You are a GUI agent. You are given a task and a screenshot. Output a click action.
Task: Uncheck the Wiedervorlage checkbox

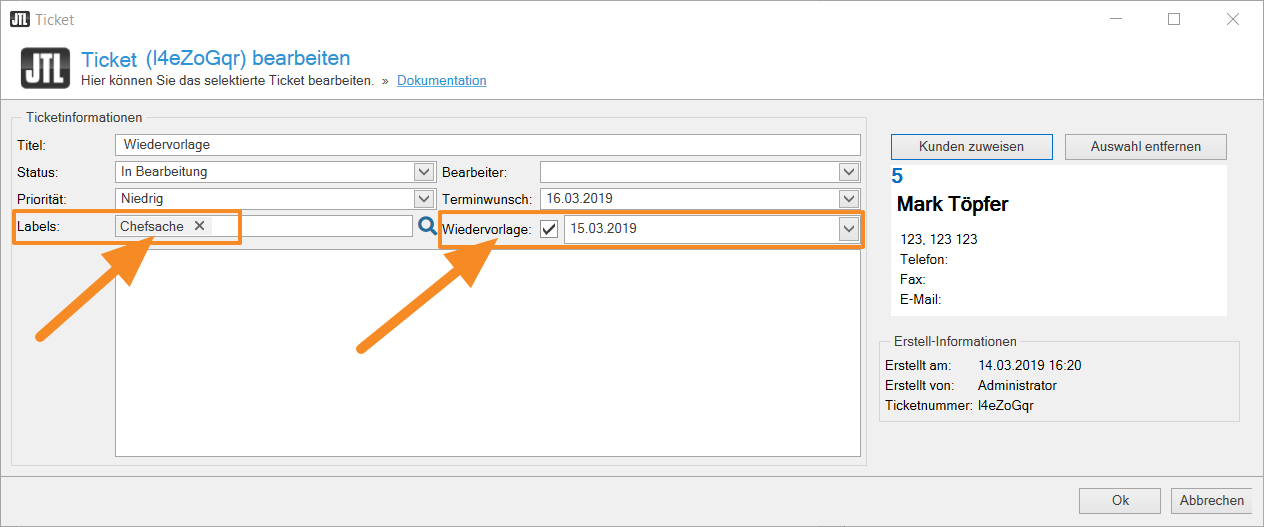[x=549, y=229]
